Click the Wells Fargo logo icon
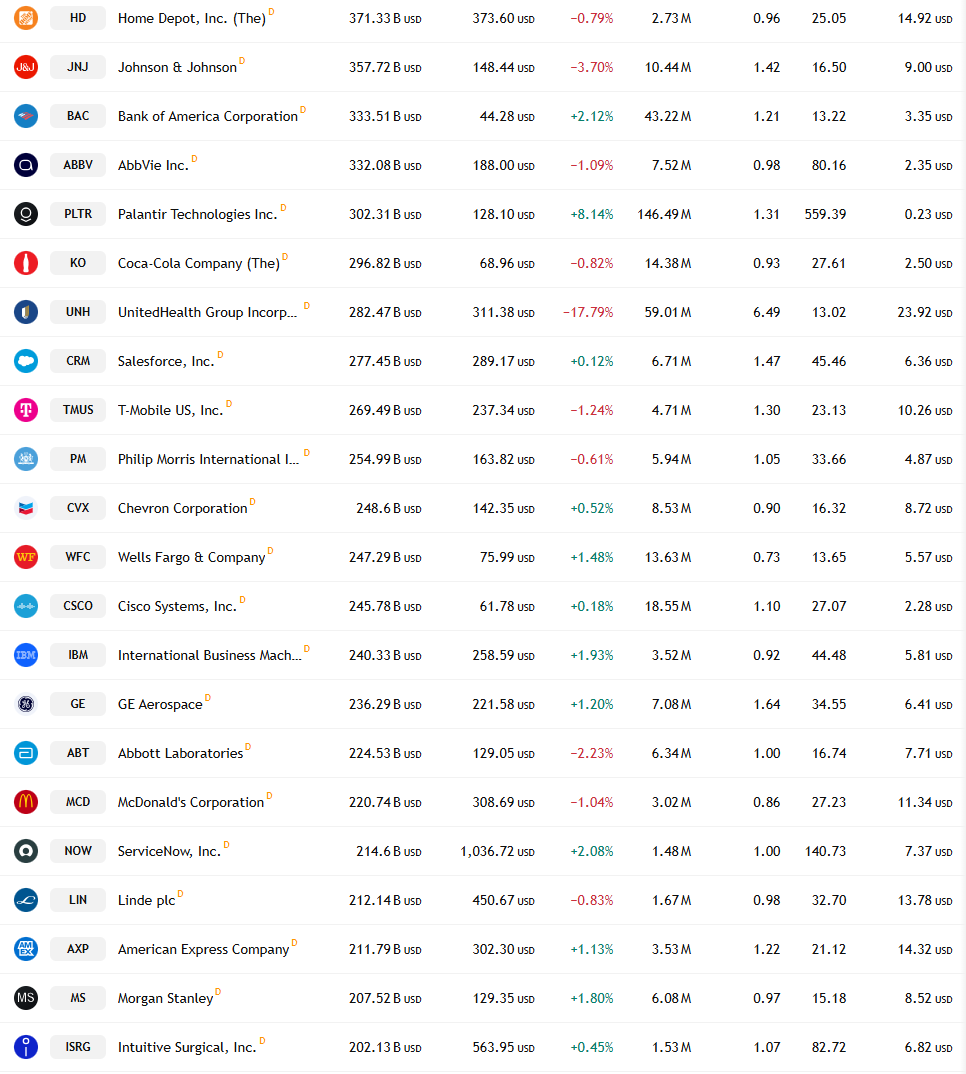This screenshot has width=966, height=1074. tap(26, 557)
